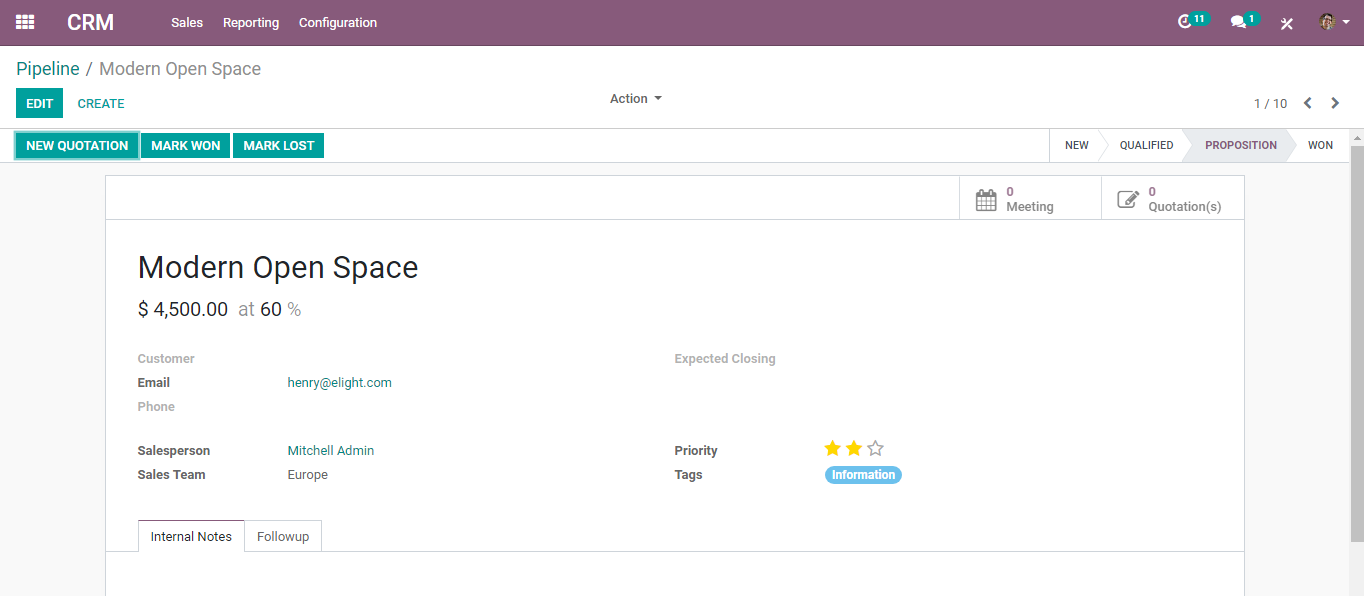Click the Information tag

863,475
